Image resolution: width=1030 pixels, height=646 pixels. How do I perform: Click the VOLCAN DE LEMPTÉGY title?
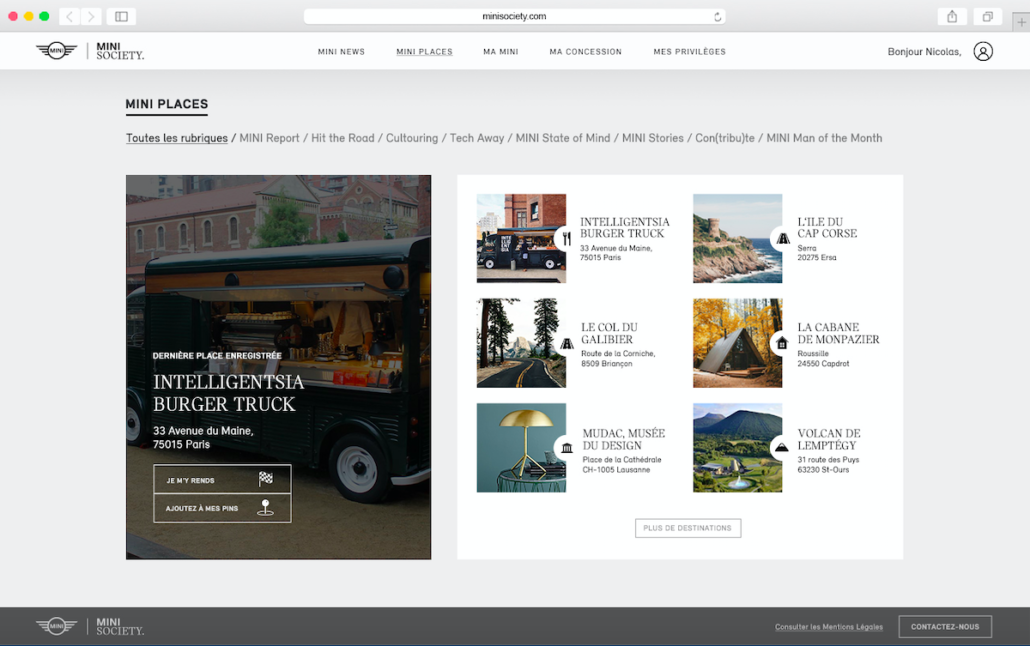tap(828, 439)
